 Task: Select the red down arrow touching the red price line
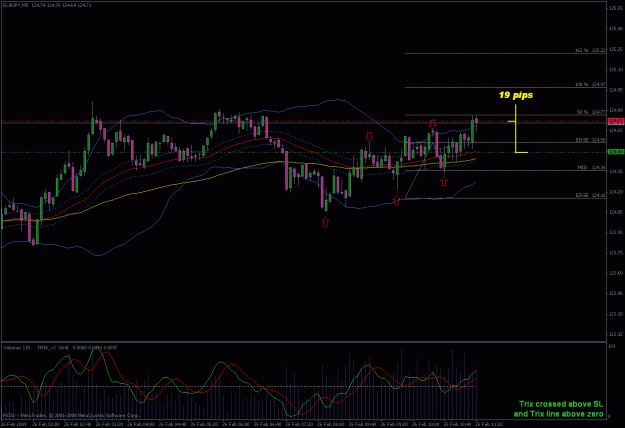pyautogui.click(x=432, y=124)
